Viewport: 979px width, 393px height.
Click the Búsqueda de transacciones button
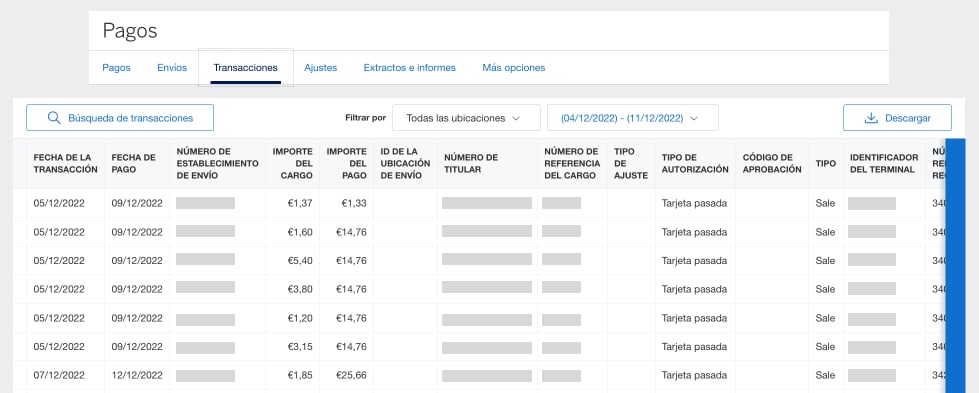(120, 117)
